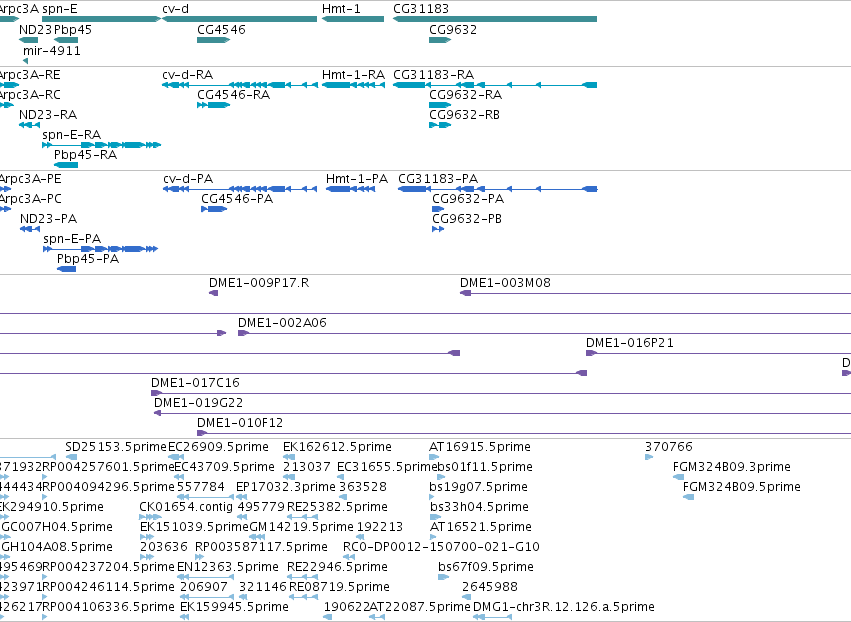Click the CG4546-PA protein label
This screenshot has width=851, height=622.
237,199
